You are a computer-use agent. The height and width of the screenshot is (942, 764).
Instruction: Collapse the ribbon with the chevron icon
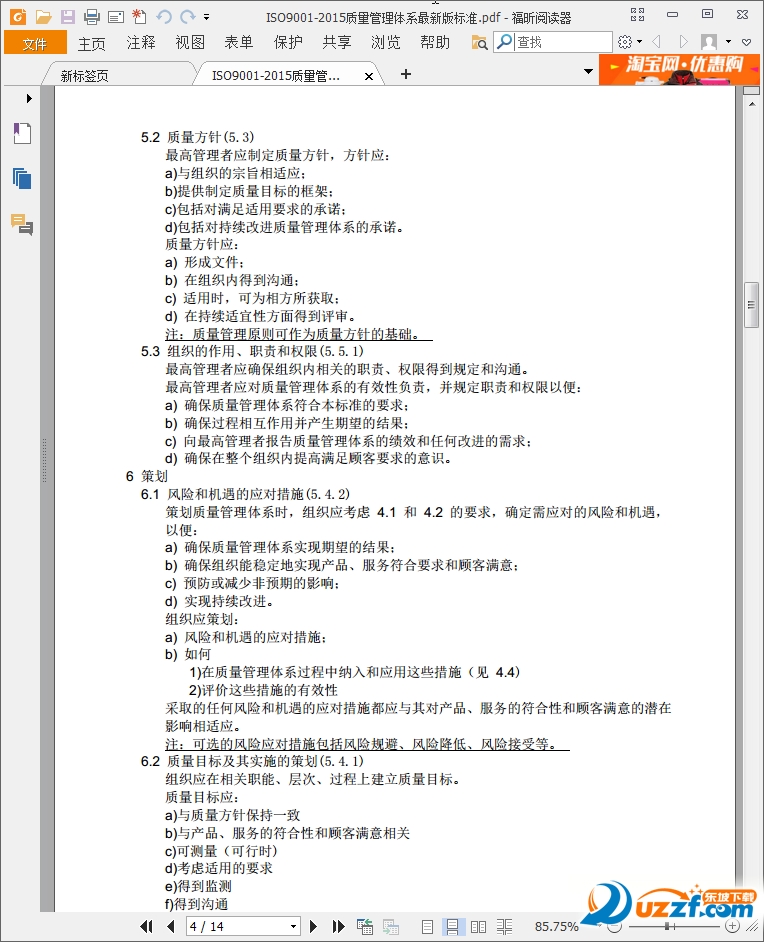[747, 42]
